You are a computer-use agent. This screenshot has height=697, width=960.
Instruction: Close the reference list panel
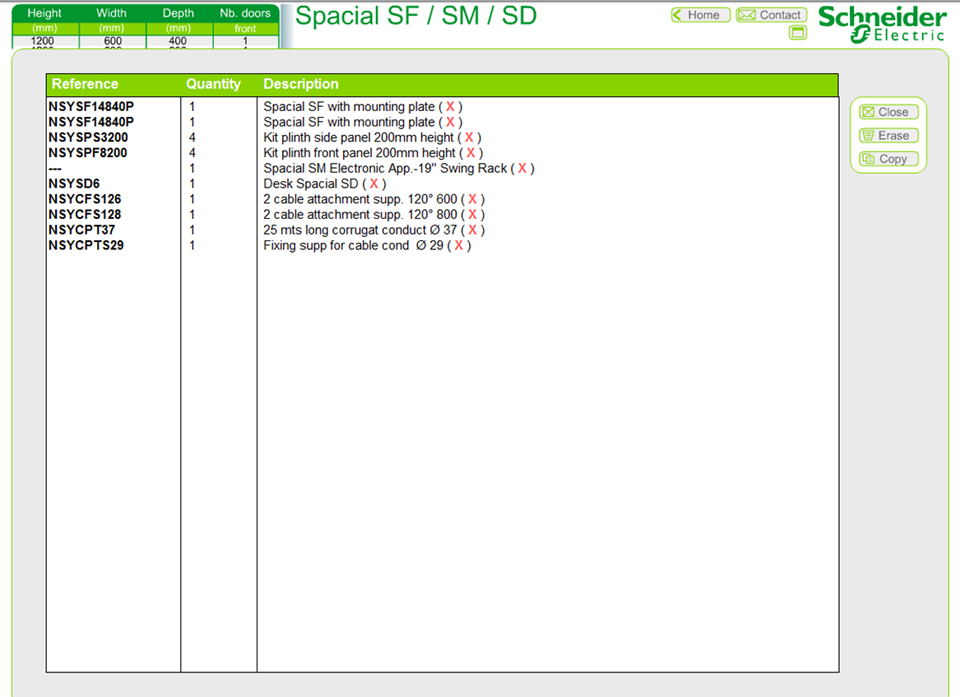pyautogui.click(x=888, y=112)
